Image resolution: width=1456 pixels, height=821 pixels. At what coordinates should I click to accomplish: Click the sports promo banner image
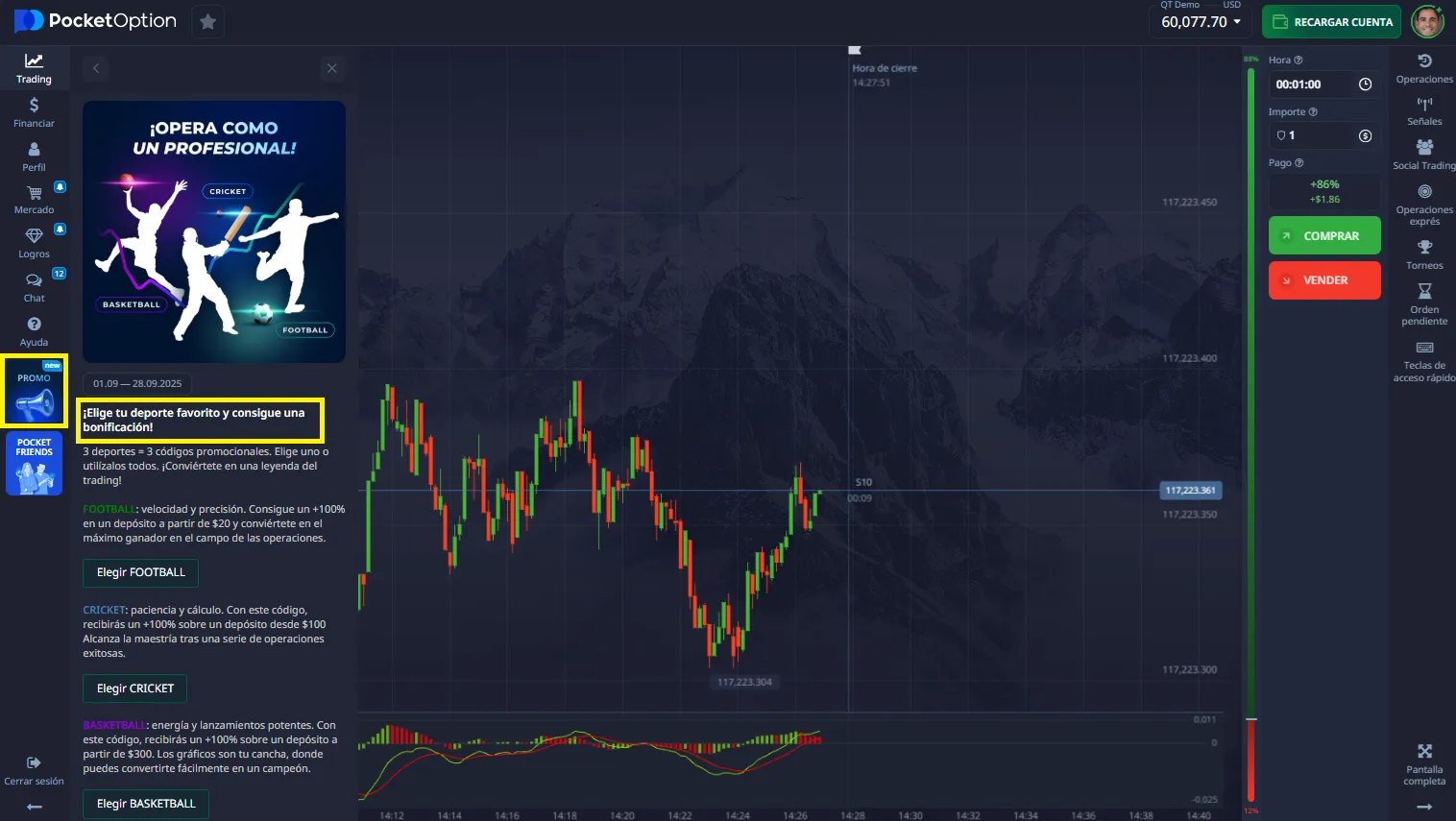pyautogui.click(x=214, y=231)
